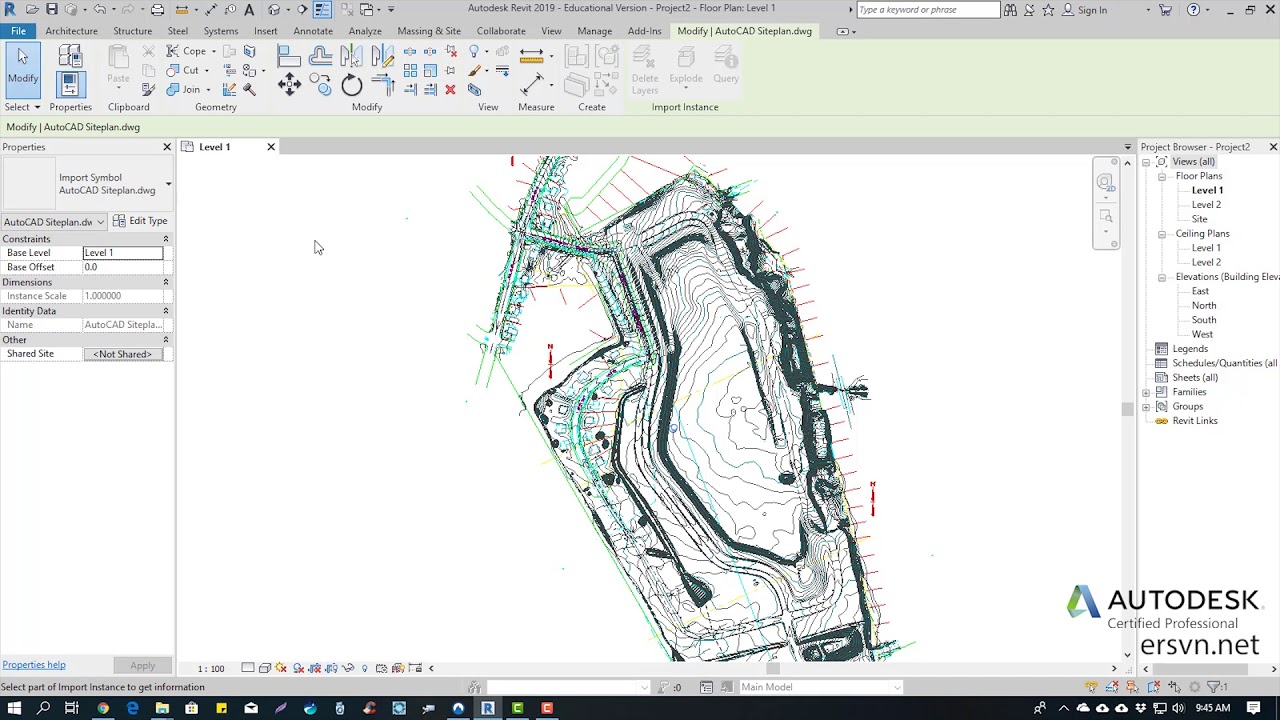Collapse the Constraints section in Properties
The height and width of the screenshot is (720, 1280).
(166, 239)
